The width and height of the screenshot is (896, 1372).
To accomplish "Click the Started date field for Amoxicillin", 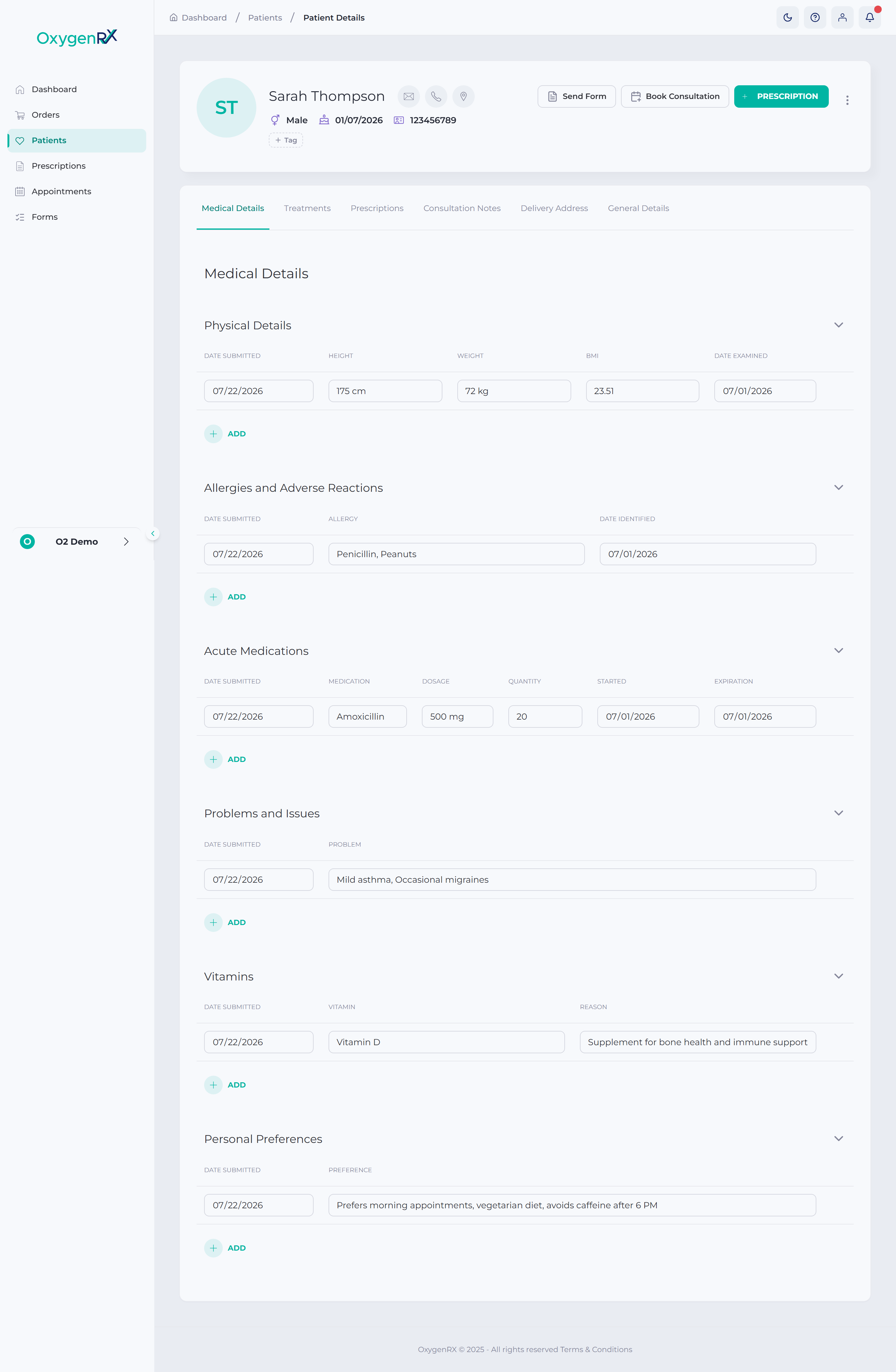I will pyautogui.click(x=648, y=717).
